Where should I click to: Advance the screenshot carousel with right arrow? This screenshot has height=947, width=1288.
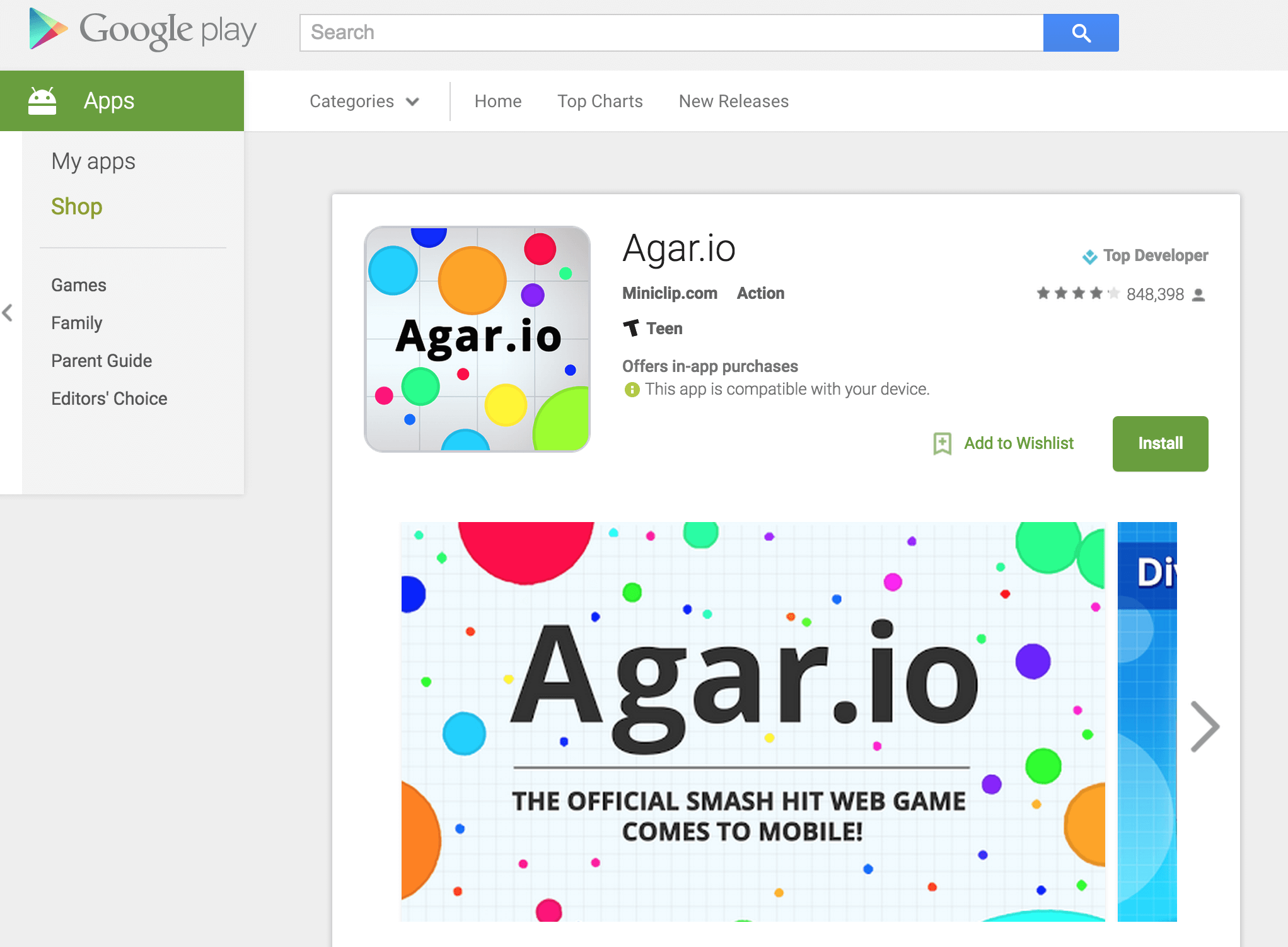tap(1206, 726)
